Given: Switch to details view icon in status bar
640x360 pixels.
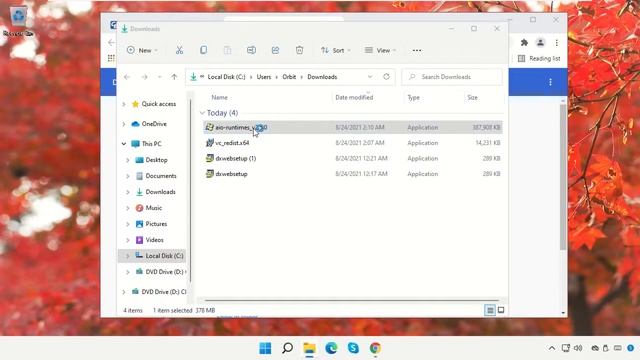Looking at the screenshot, I should (x=490, y=310).
